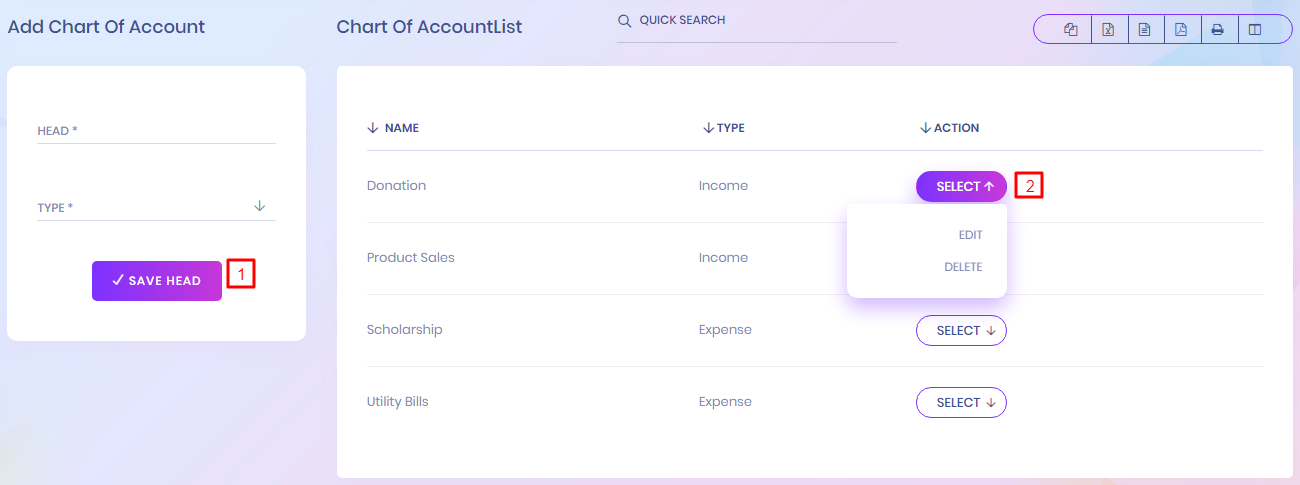Open the Type dropdown field
The width and height of the screenshot is (1300, 485).
point(156,207)
